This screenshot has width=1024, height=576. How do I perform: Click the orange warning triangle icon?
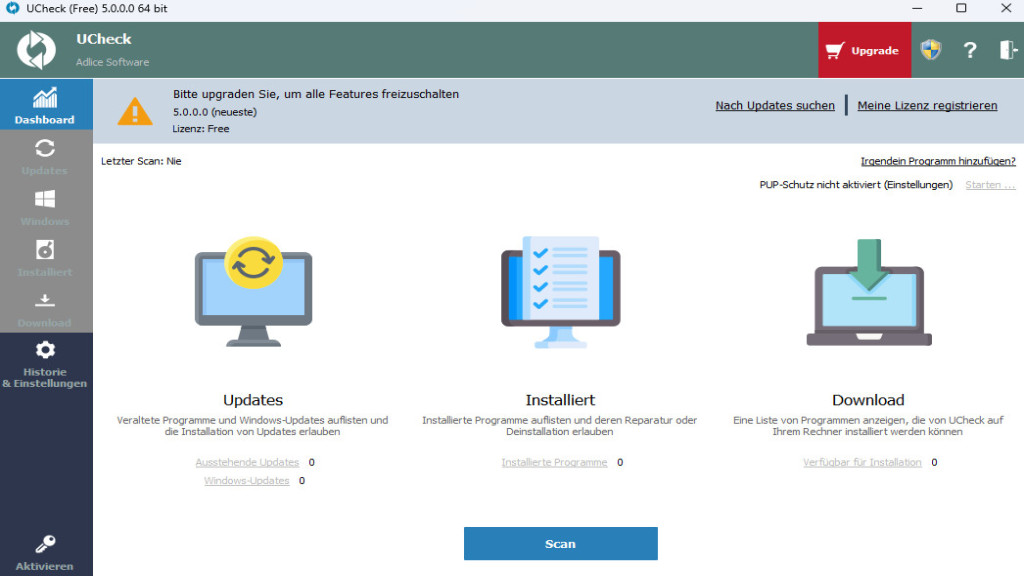coord(135,110)
